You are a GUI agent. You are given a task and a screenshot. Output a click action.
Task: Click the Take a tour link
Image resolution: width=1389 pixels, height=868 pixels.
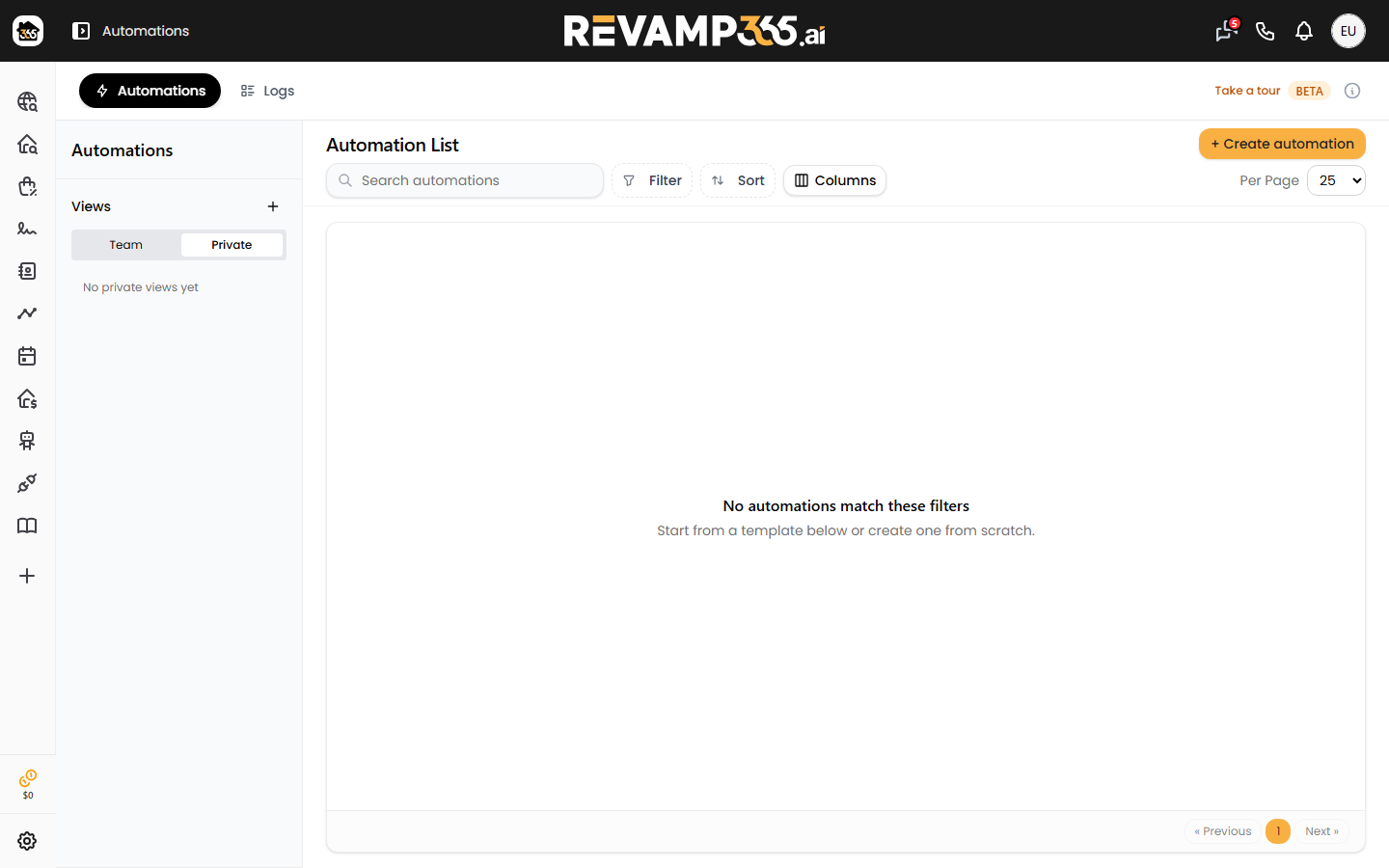[x=1247, y=91]
